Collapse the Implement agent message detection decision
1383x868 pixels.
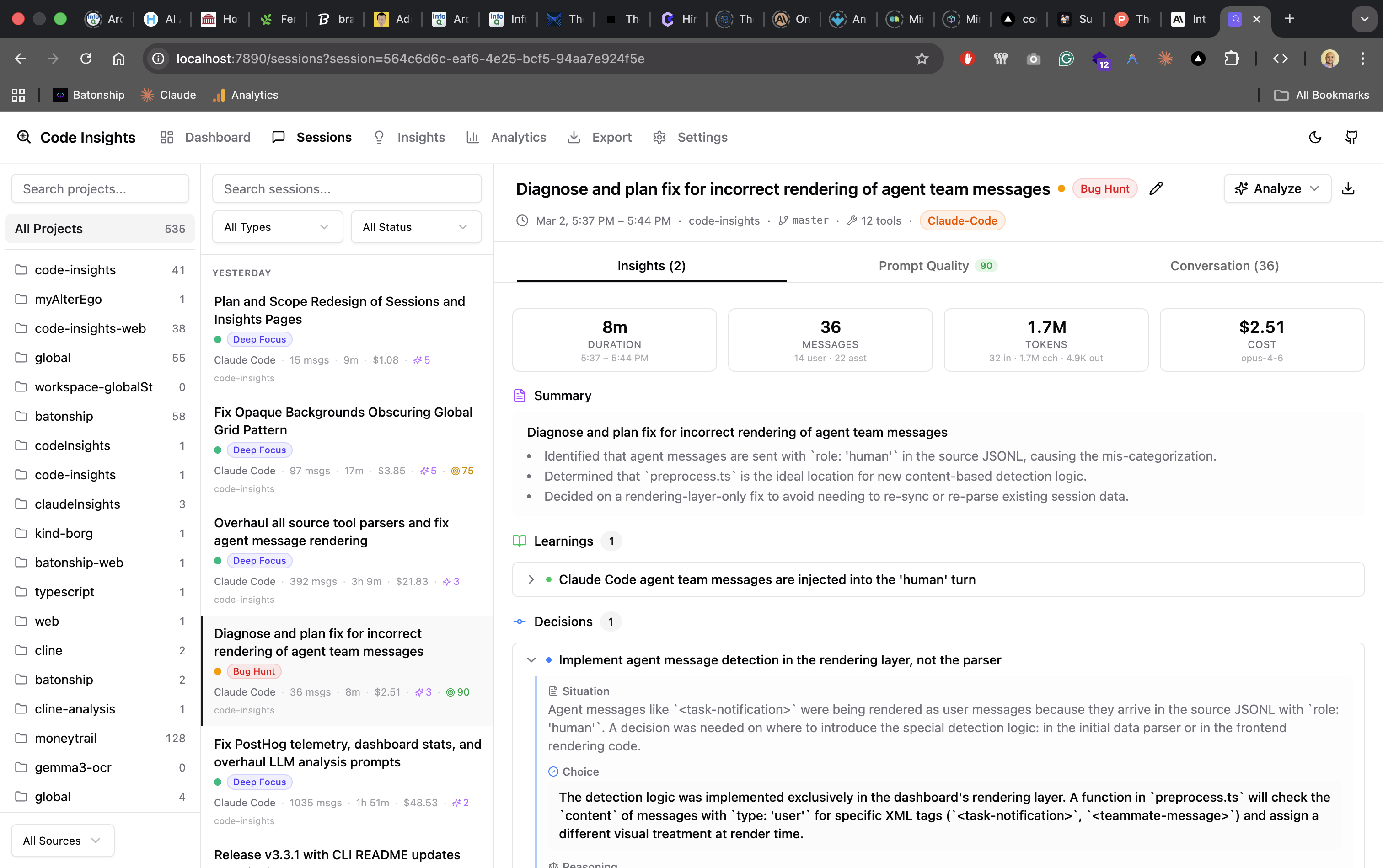point(531,659)
